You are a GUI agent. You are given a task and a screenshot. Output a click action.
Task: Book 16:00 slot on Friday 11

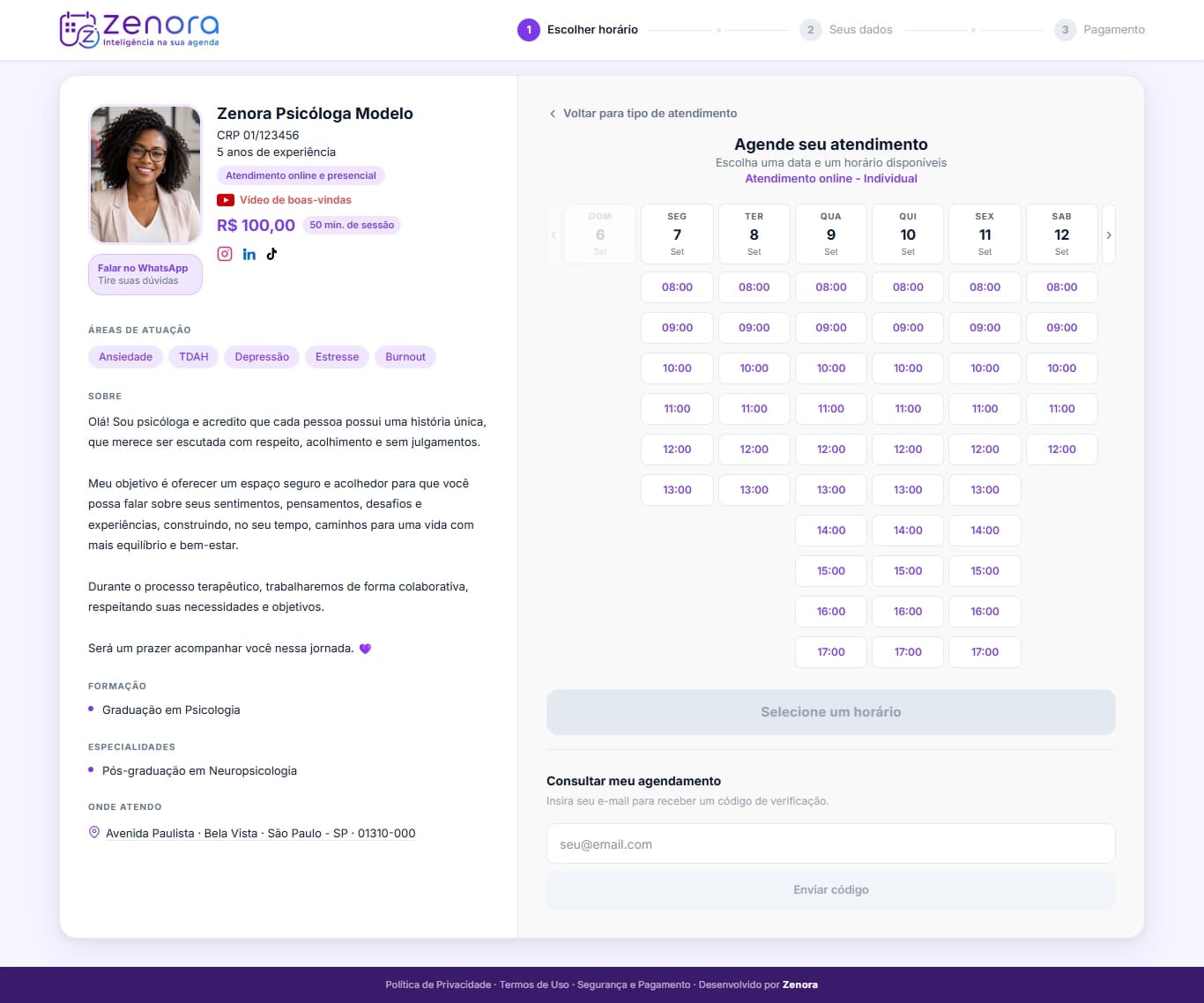point(985,612)
